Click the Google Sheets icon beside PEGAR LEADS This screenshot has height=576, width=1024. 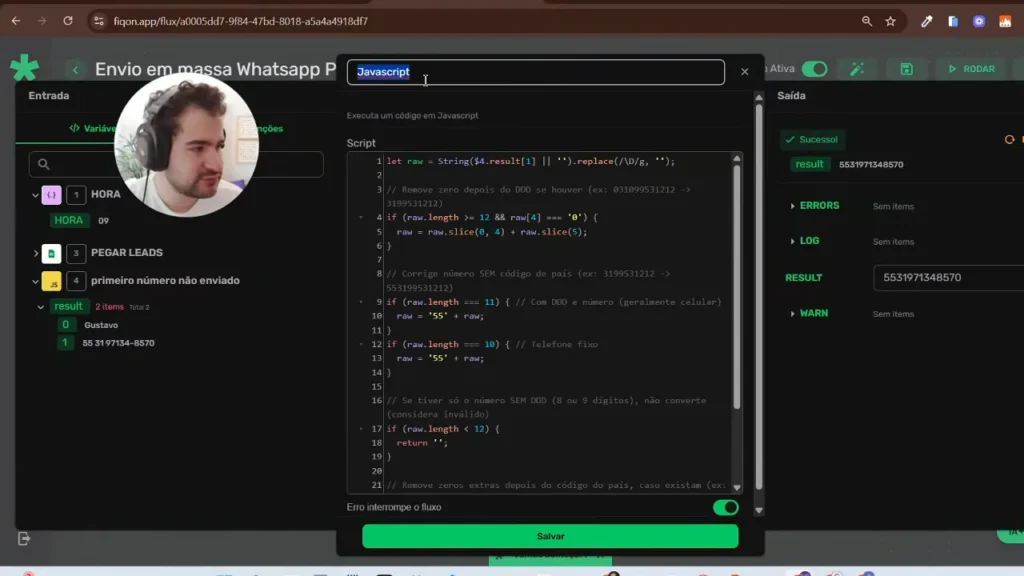[x=51, y=253]
